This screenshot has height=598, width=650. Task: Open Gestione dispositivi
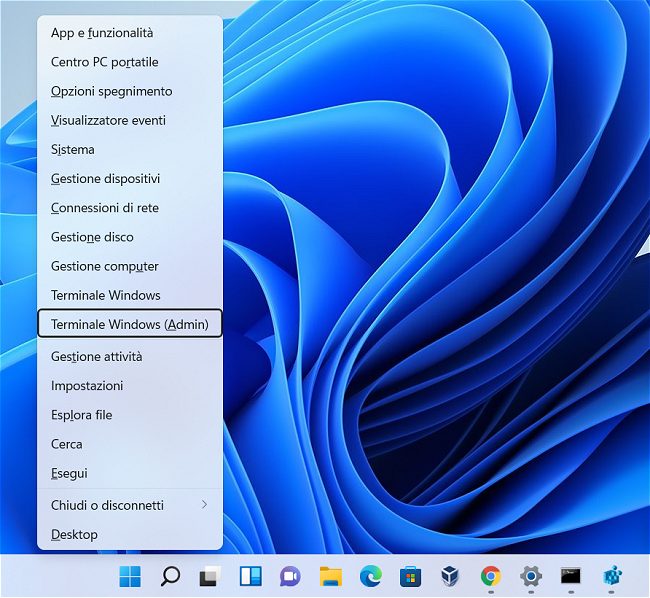pos(130,179)
